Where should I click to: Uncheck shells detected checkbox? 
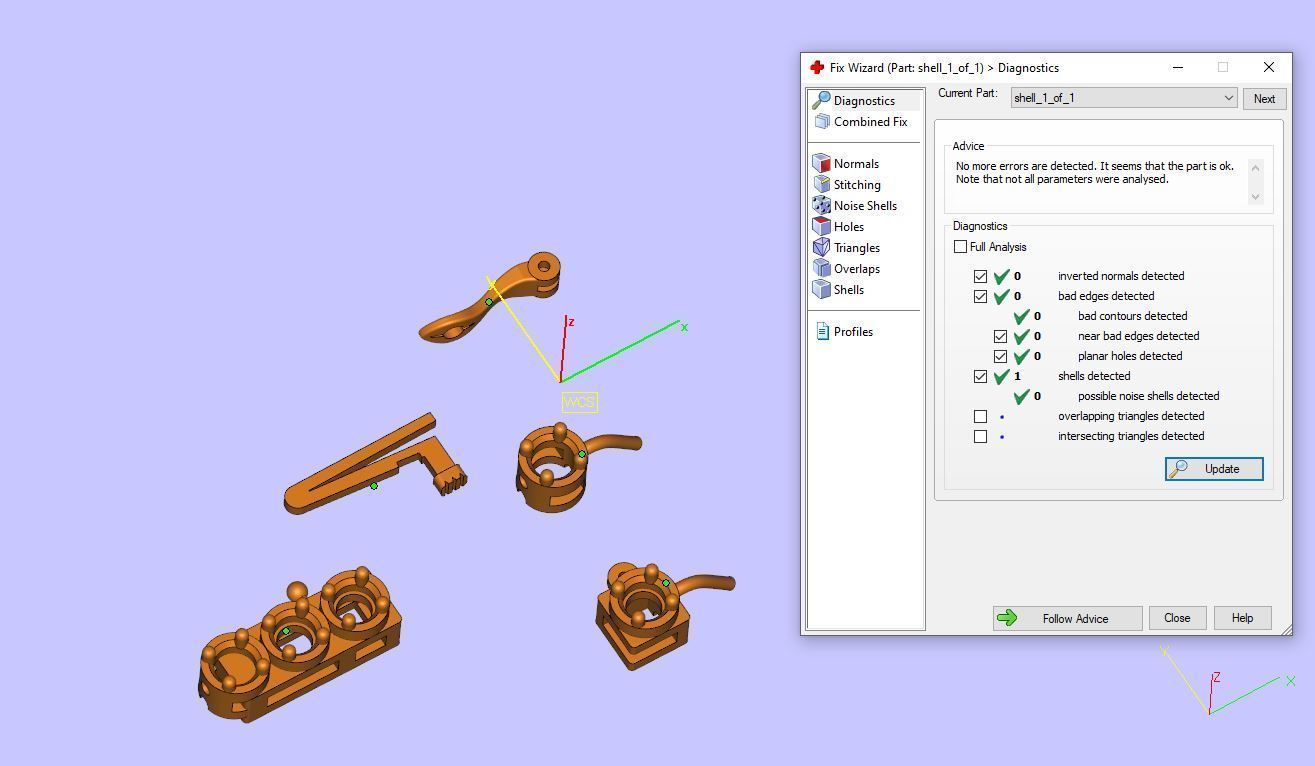click(980, 376)
